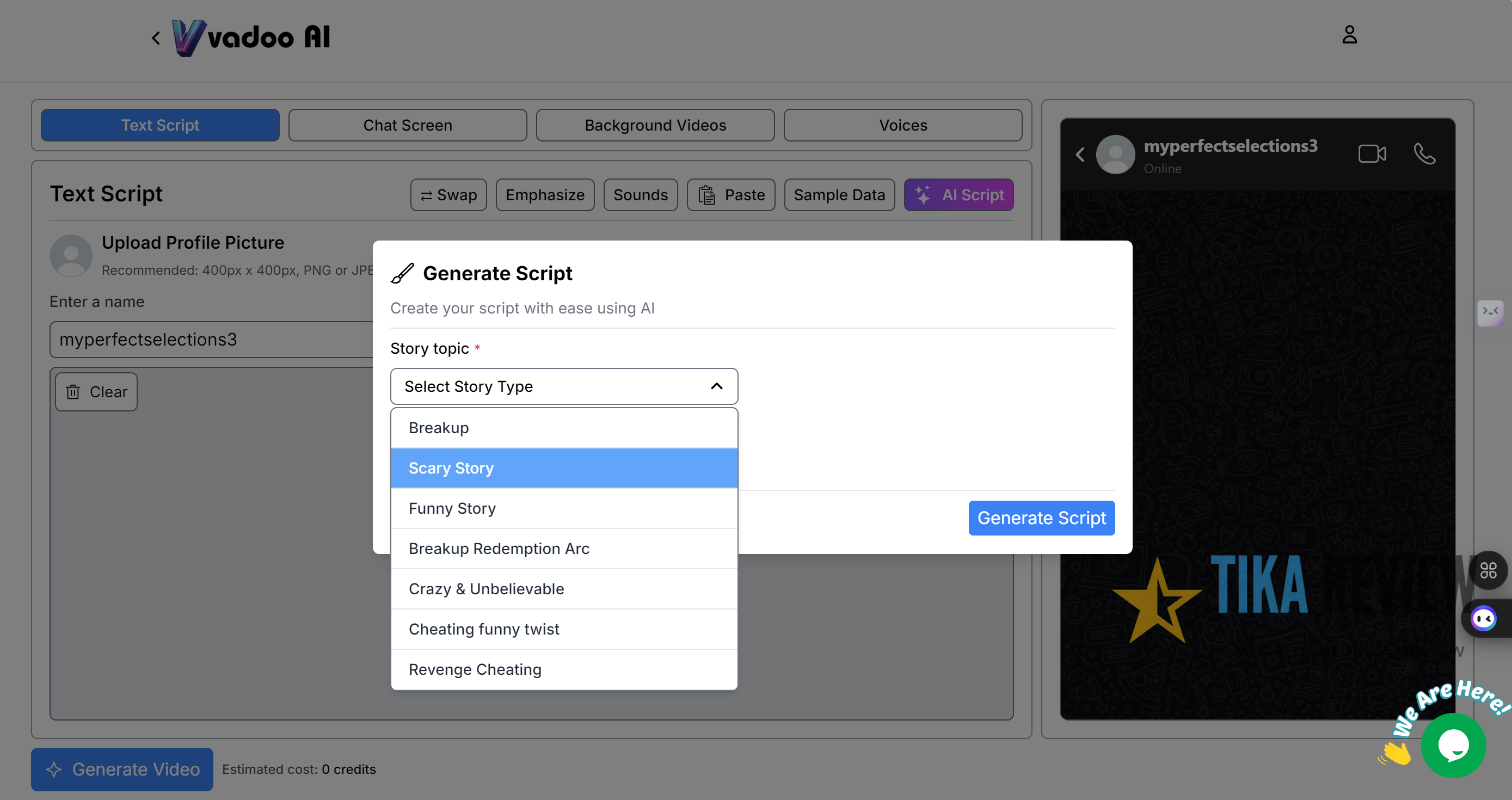Switch to Chat Screen tab

[x=407, y=125]
